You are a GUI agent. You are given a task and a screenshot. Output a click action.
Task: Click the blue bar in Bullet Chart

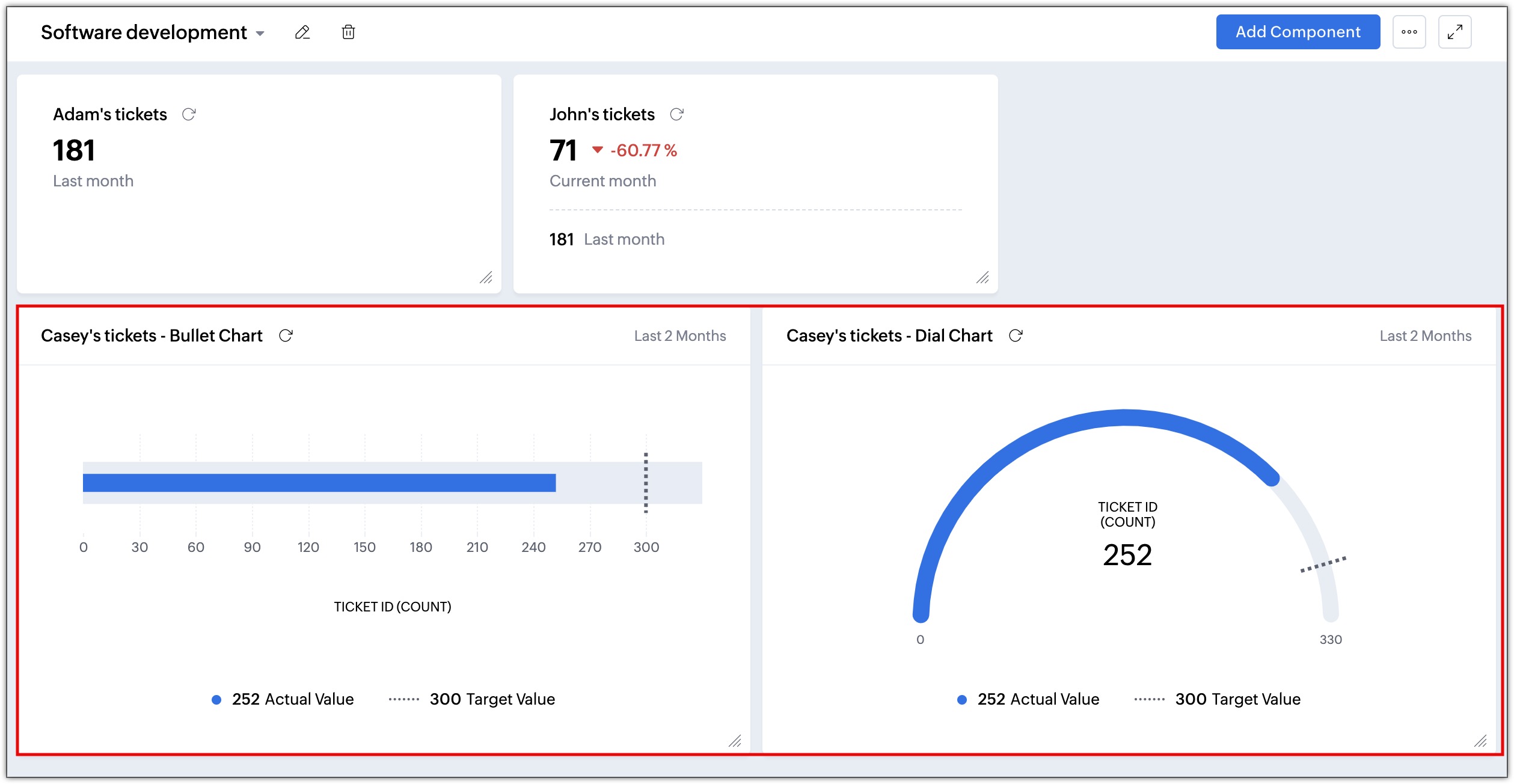click(319, 483)
